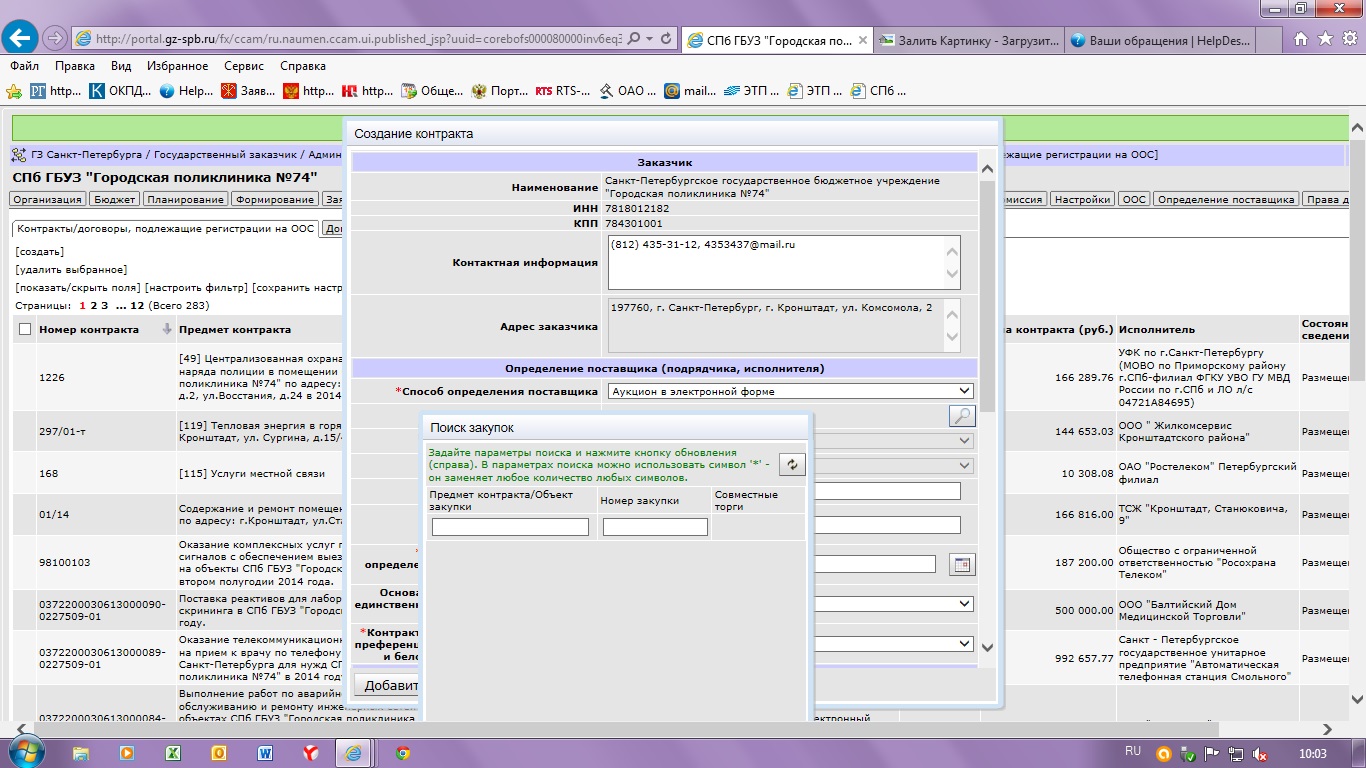The height and width of the screenshot is (768, 1366).
Task: Expand 'Способ определения поставщика' dropdown
Action: point(964,391)
